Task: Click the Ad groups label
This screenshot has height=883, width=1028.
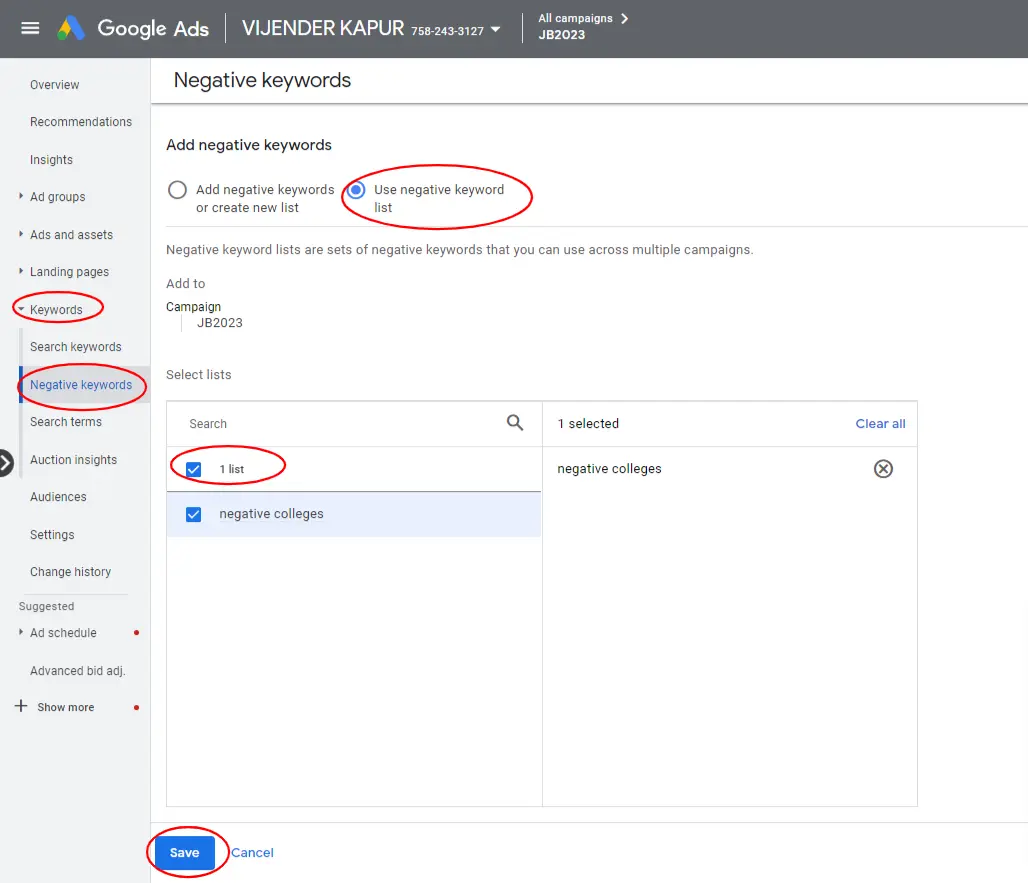Action: [58, 197]
